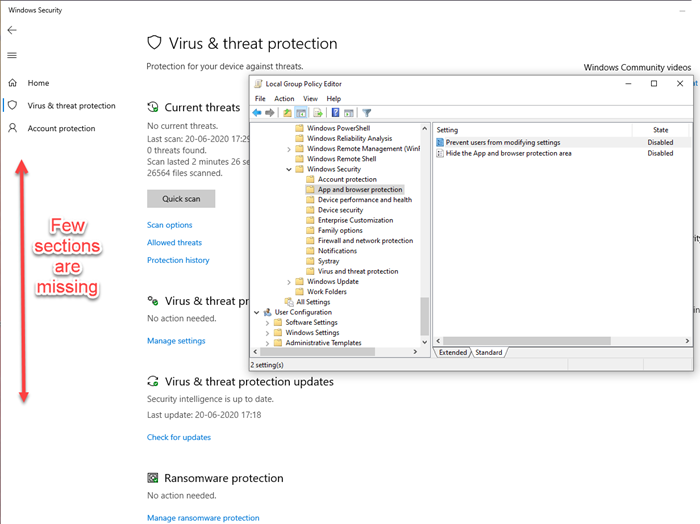700x524 pixels.
Task: Collapse the User Configuration node
Action: (257, 312)
